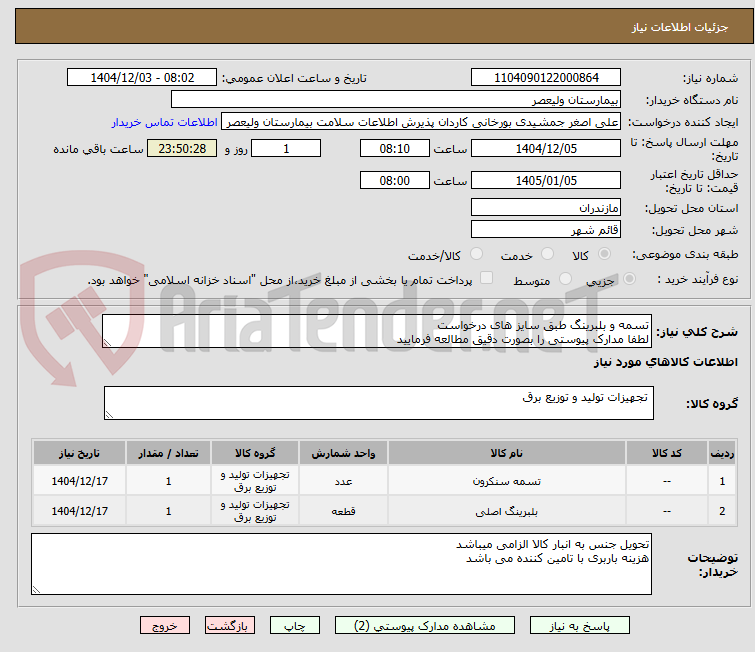Click the countdown timer 23:50:28
The width and height of the screenshot is (755, 652).
pyautogui.click(x=182, y=148)
